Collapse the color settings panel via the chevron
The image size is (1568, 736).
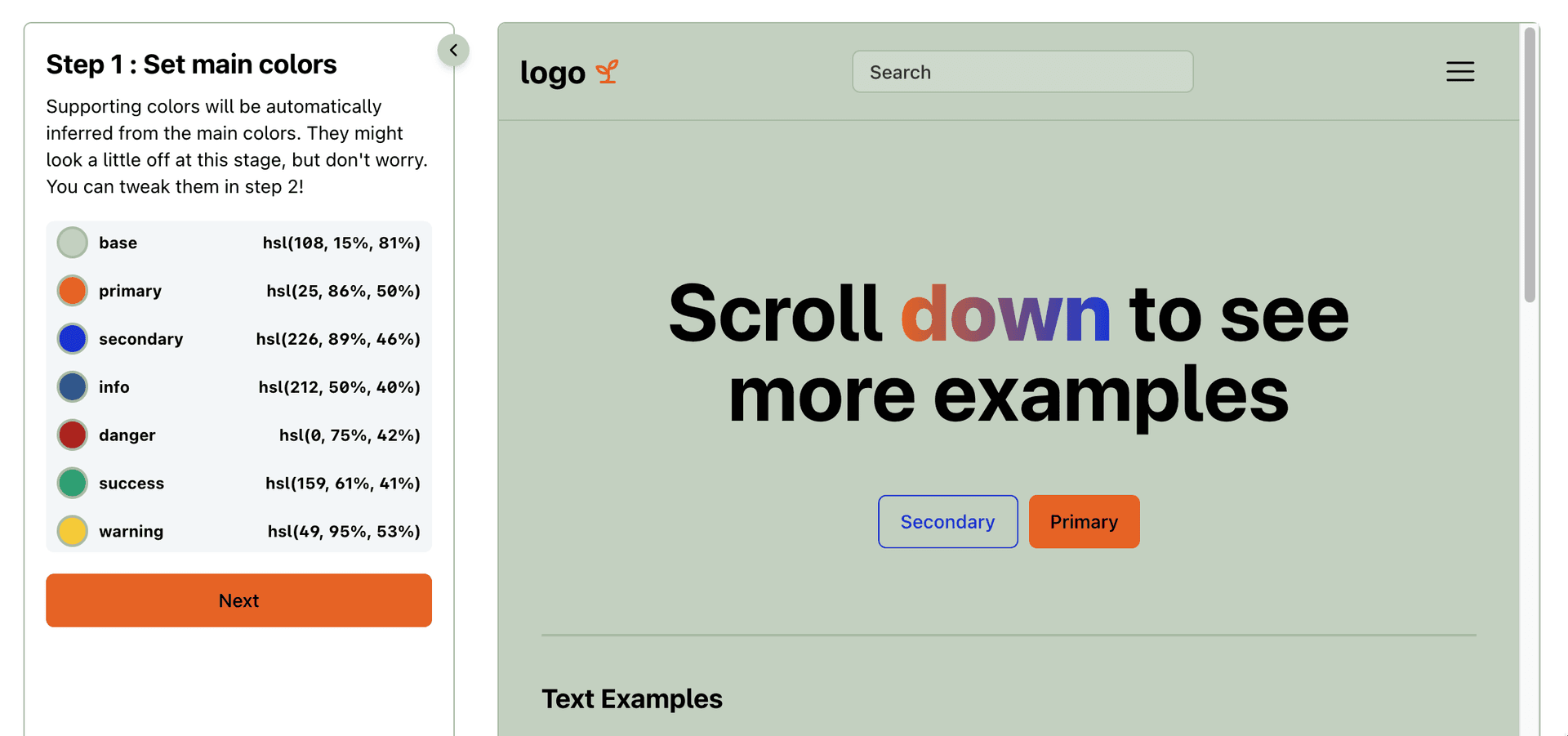(454, 50)
